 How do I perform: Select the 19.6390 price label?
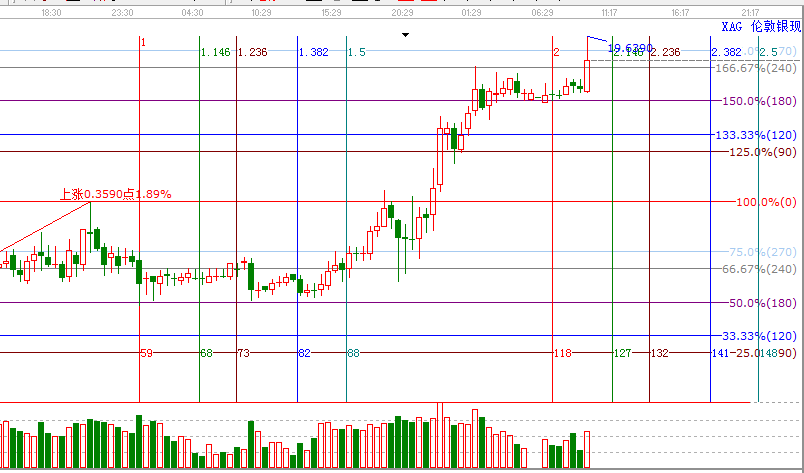(x=630, y=48)
